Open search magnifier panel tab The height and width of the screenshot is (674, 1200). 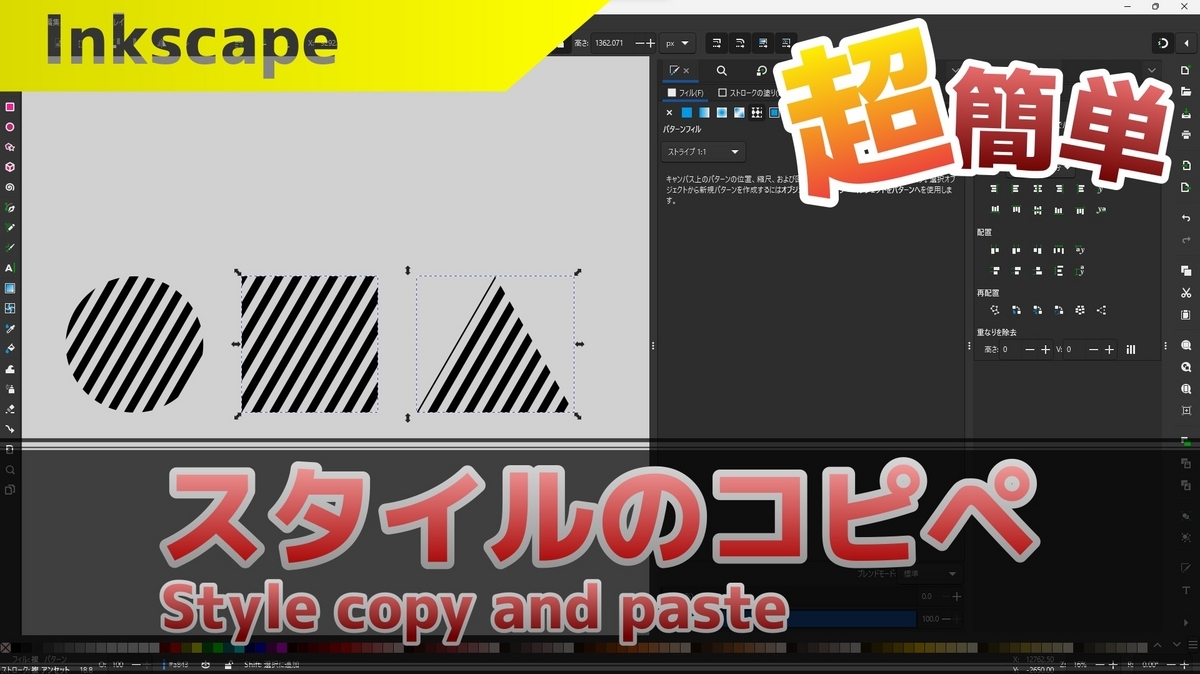(721, 70)
